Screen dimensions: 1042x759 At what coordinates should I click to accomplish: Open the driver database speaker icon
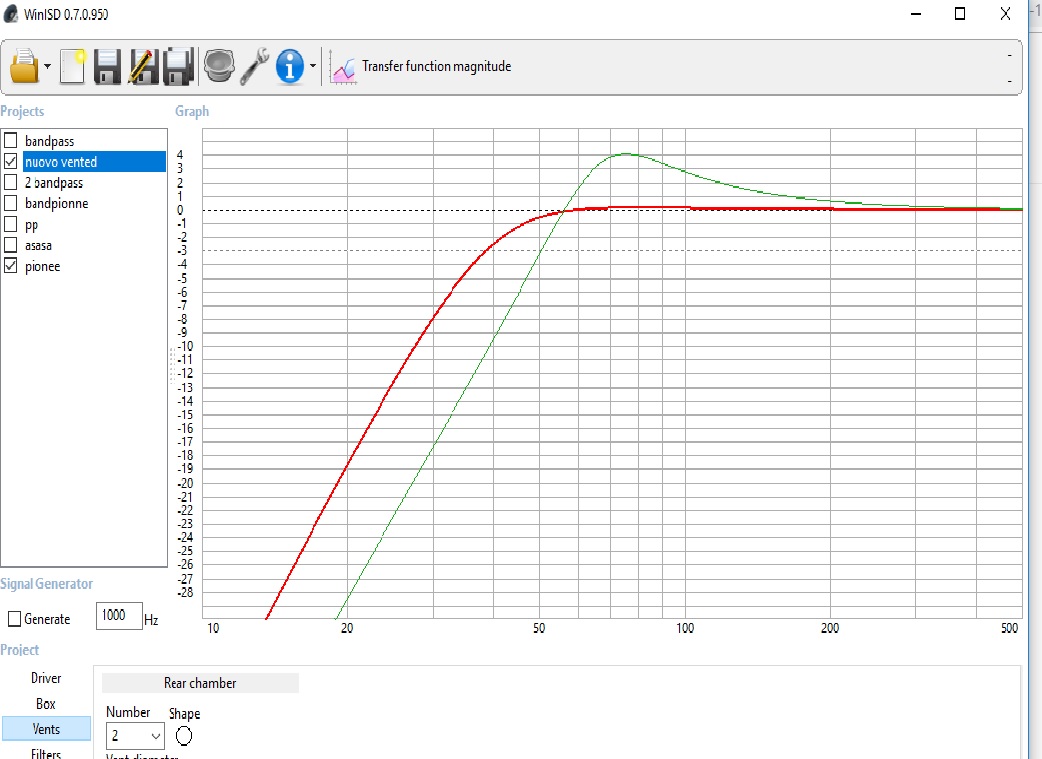click(x=219, y=66)
